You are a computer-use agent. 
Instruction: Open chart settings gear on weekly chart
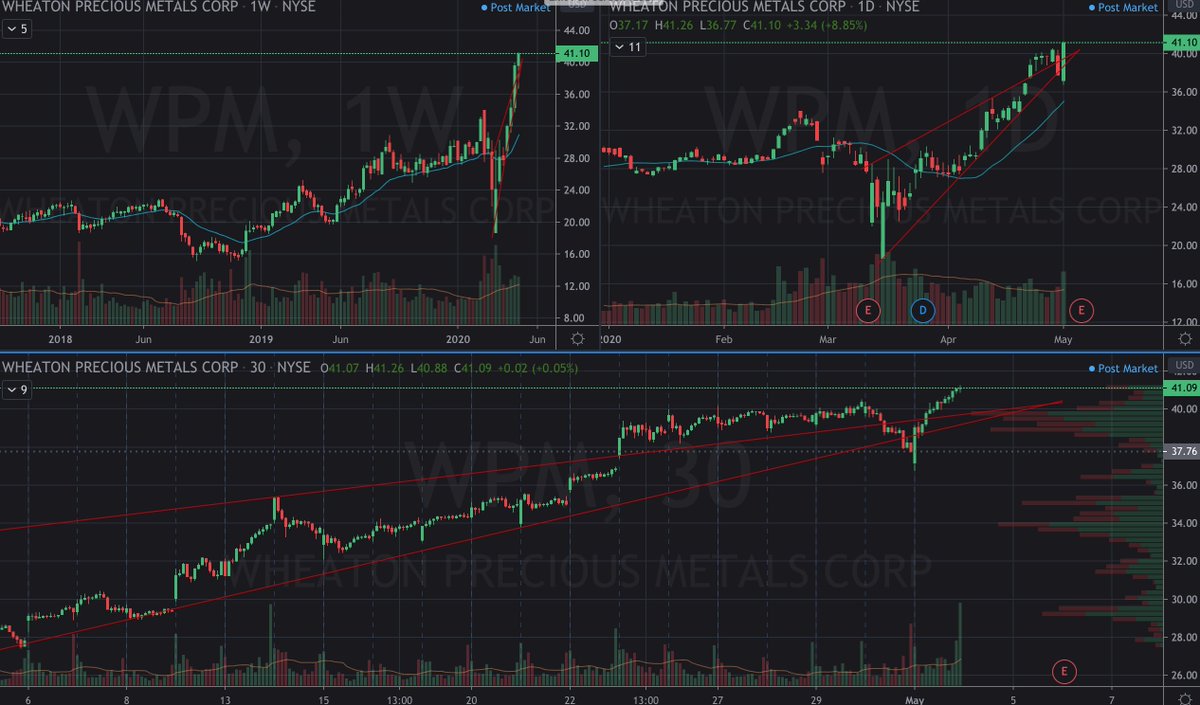coord(577,339)
